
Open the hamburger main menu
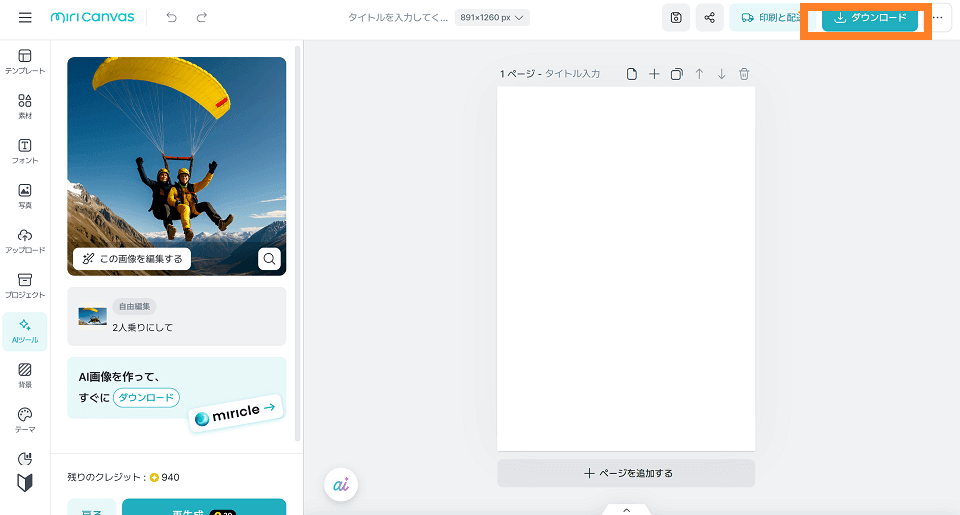point(25,18)
